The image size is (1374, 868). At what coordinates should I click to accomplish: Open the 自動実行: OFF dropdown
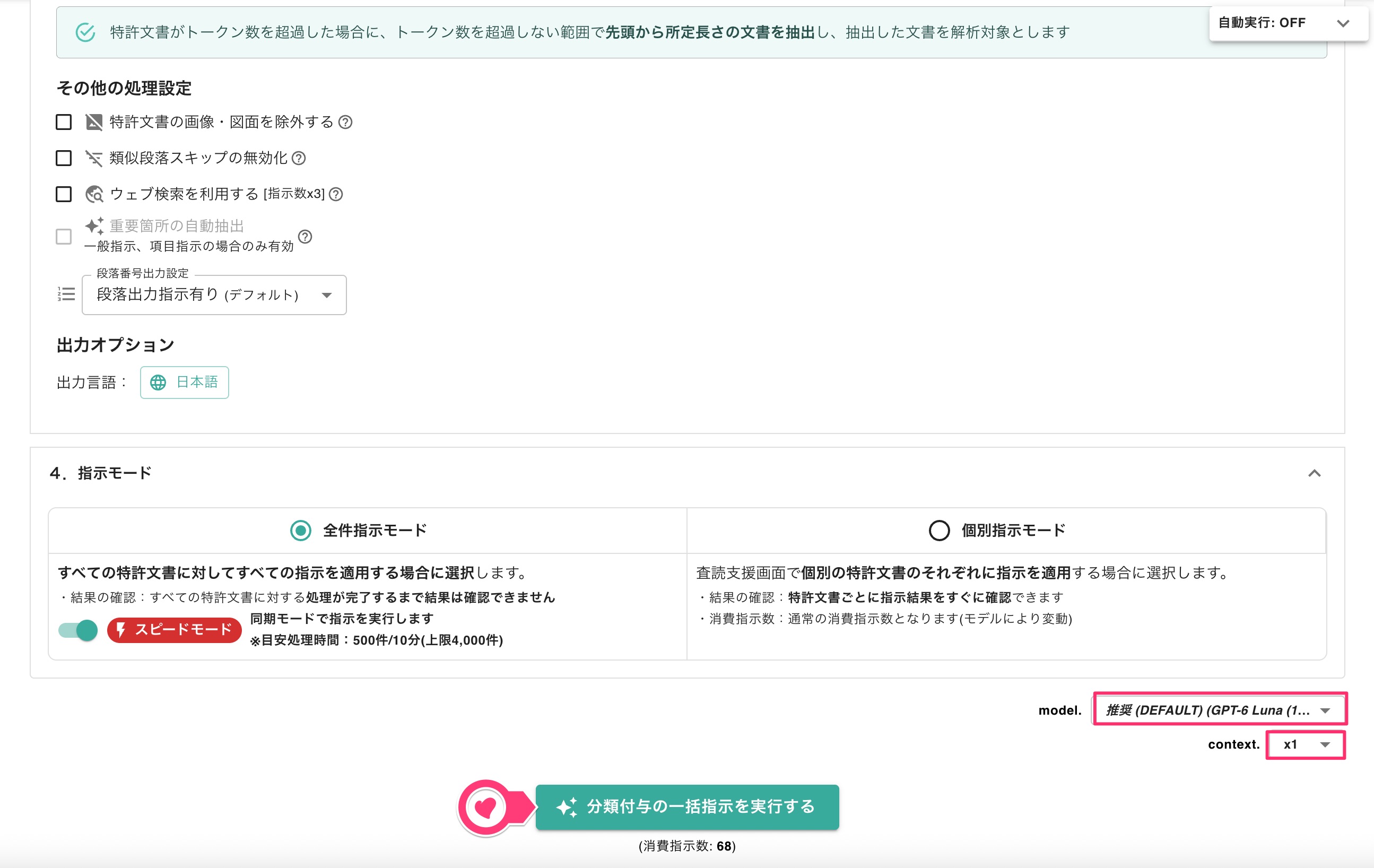[x=1289, y=23]
